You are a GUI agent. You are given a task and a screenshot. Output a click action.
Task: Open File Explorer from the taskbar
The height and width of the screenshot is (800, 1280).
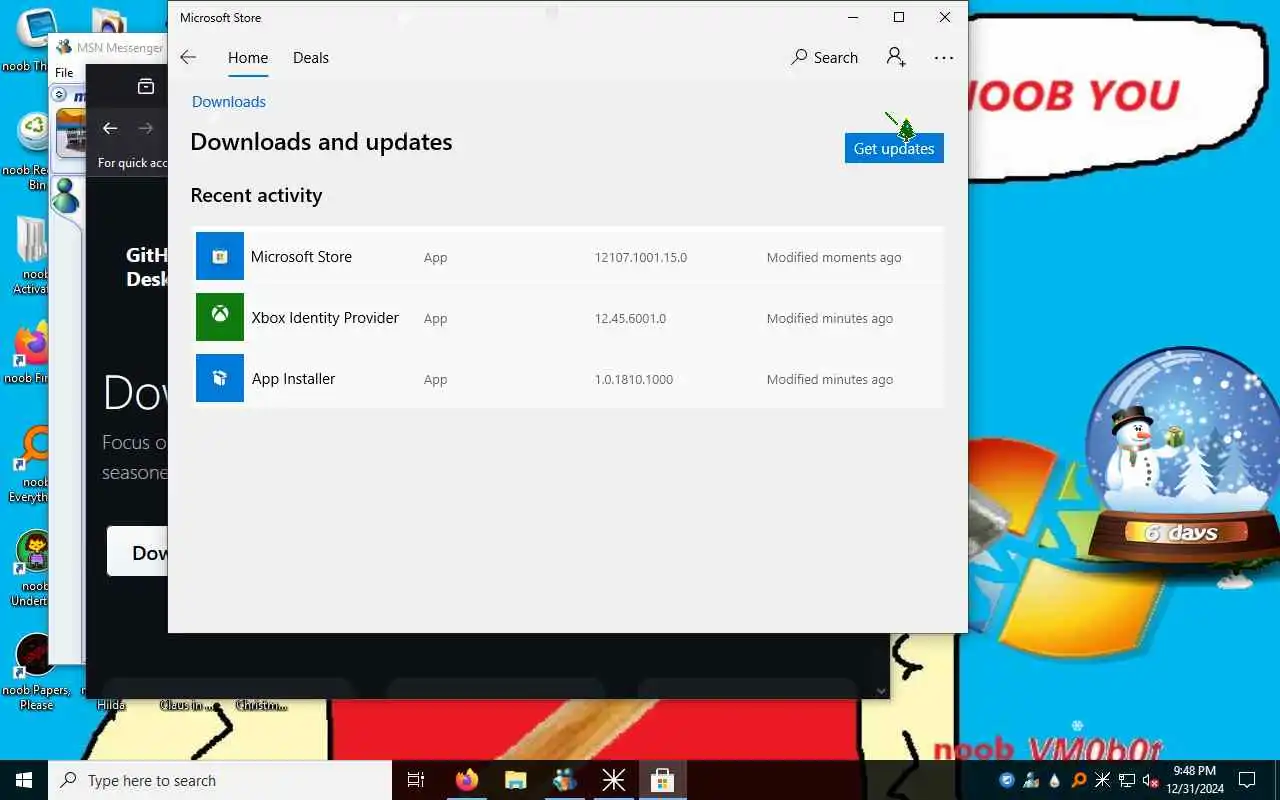coord(515,780)
